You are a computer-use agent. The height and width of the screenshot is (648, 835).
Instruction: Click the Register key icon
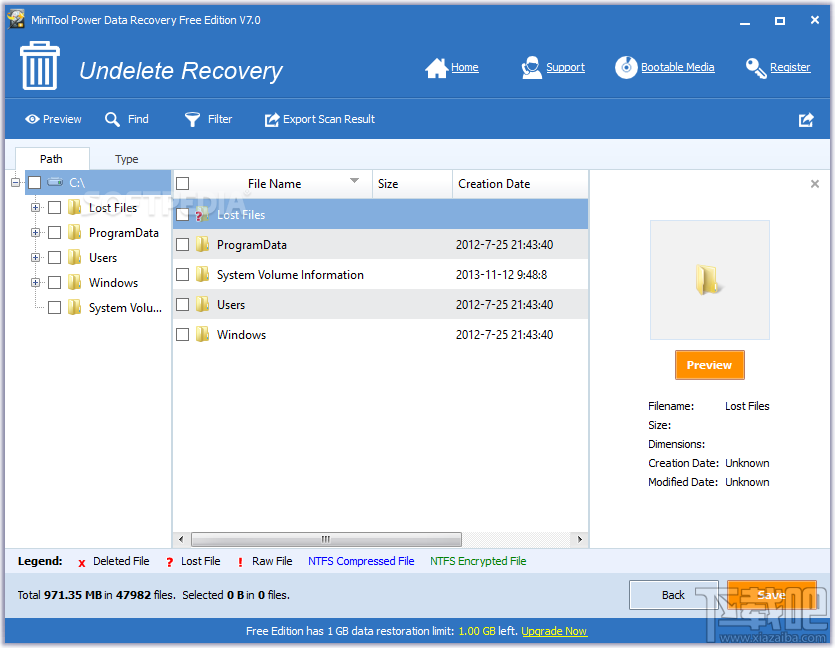pyautogui.click(x=756, y=68)
